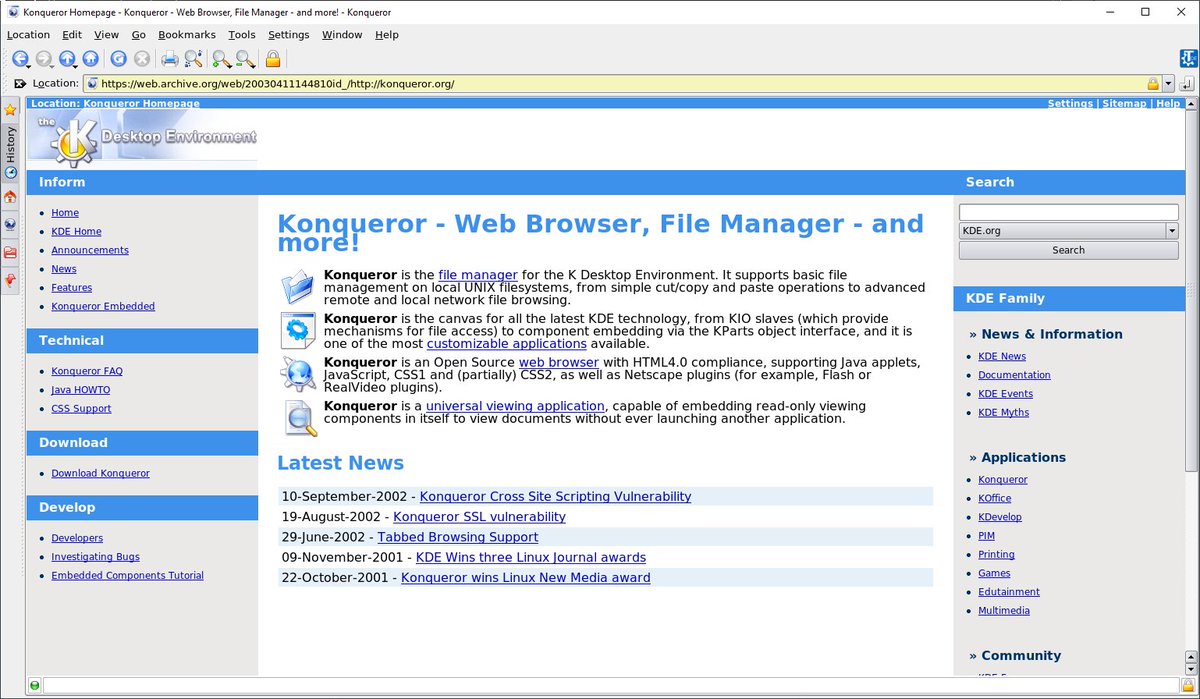
Task: Open the KDE Myths link
Action: (x=1003, y=412)
